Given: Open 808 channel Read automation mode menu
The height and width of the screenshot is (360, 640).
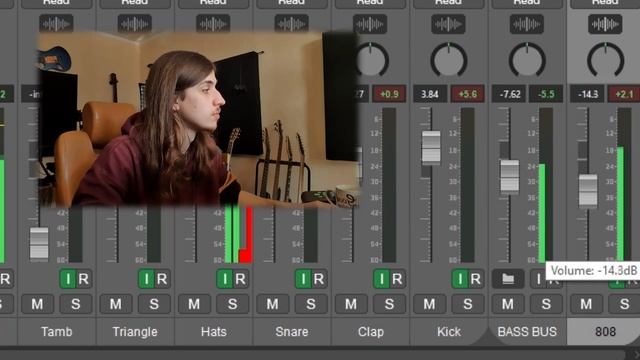Looking at the screenshot, I should 605,4.
